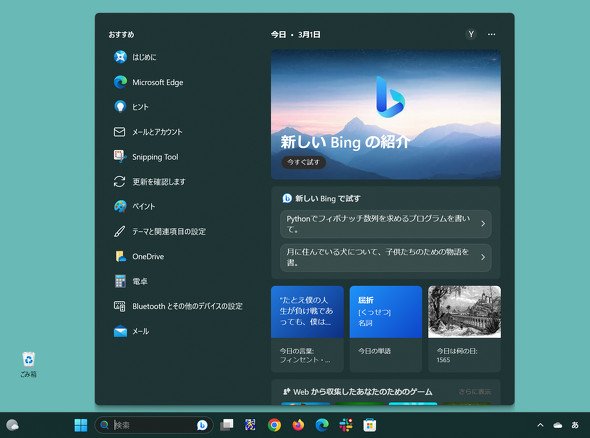The image size is (590, 438).
Task: Open the Python フィボナッチ suggestion arrow
Action: (x=483, y=224)
